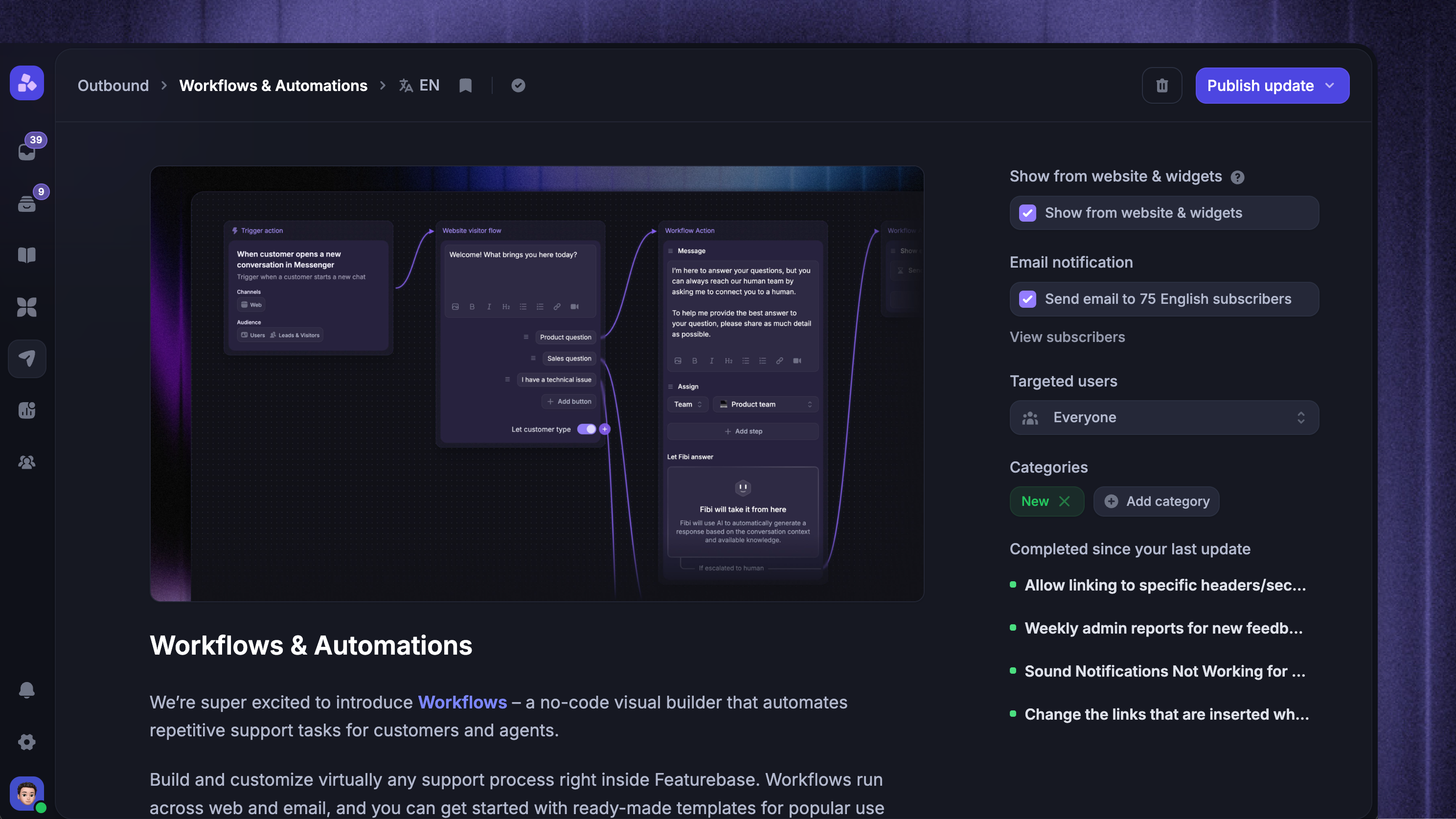Click the user avatar in the sidebar
Screen dimensions: 1456x819
[x=27, y=794]
